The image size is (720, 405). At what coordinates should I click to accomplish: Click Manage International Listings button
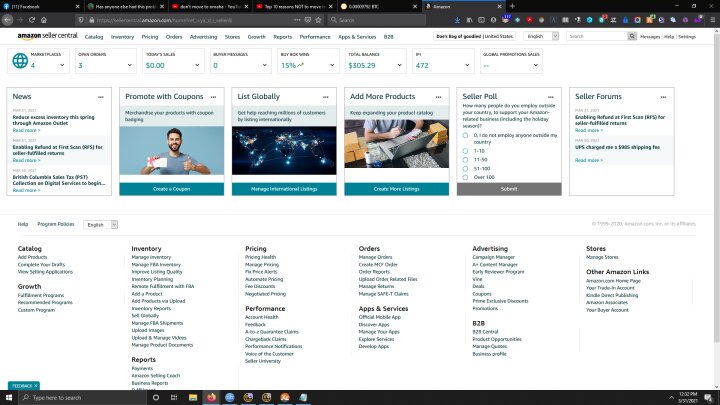[284, 189]
